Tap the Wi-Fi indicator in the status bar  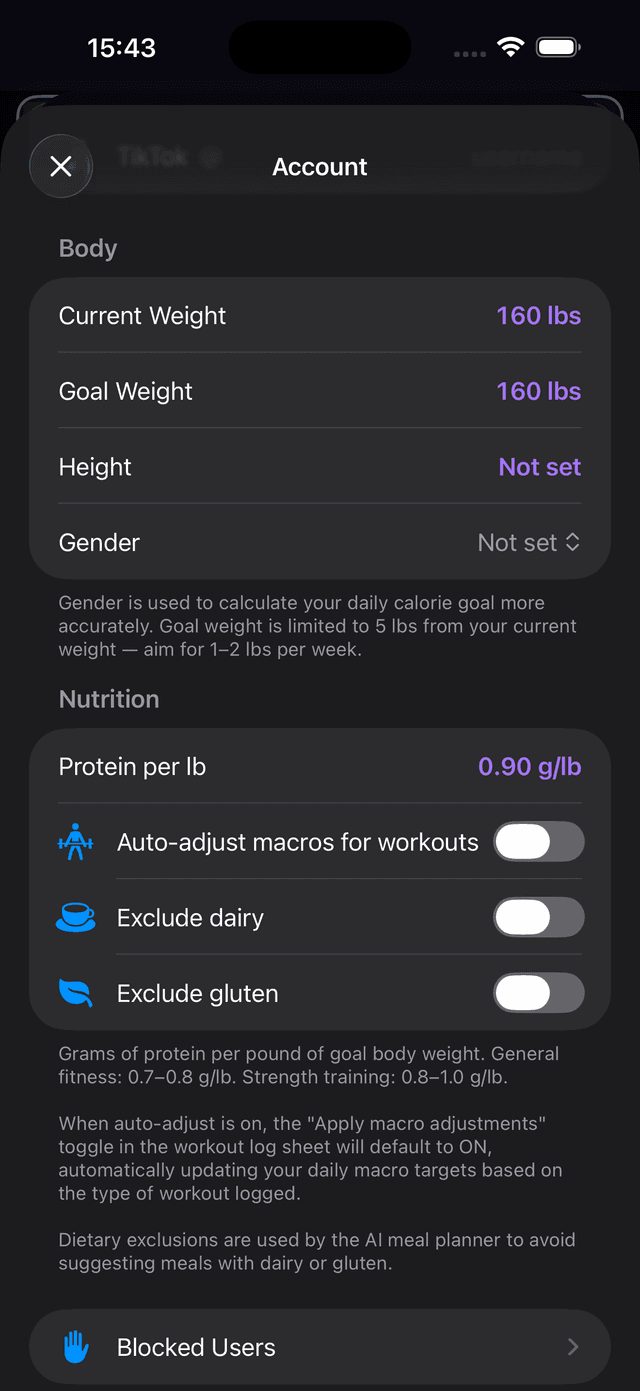512,46
